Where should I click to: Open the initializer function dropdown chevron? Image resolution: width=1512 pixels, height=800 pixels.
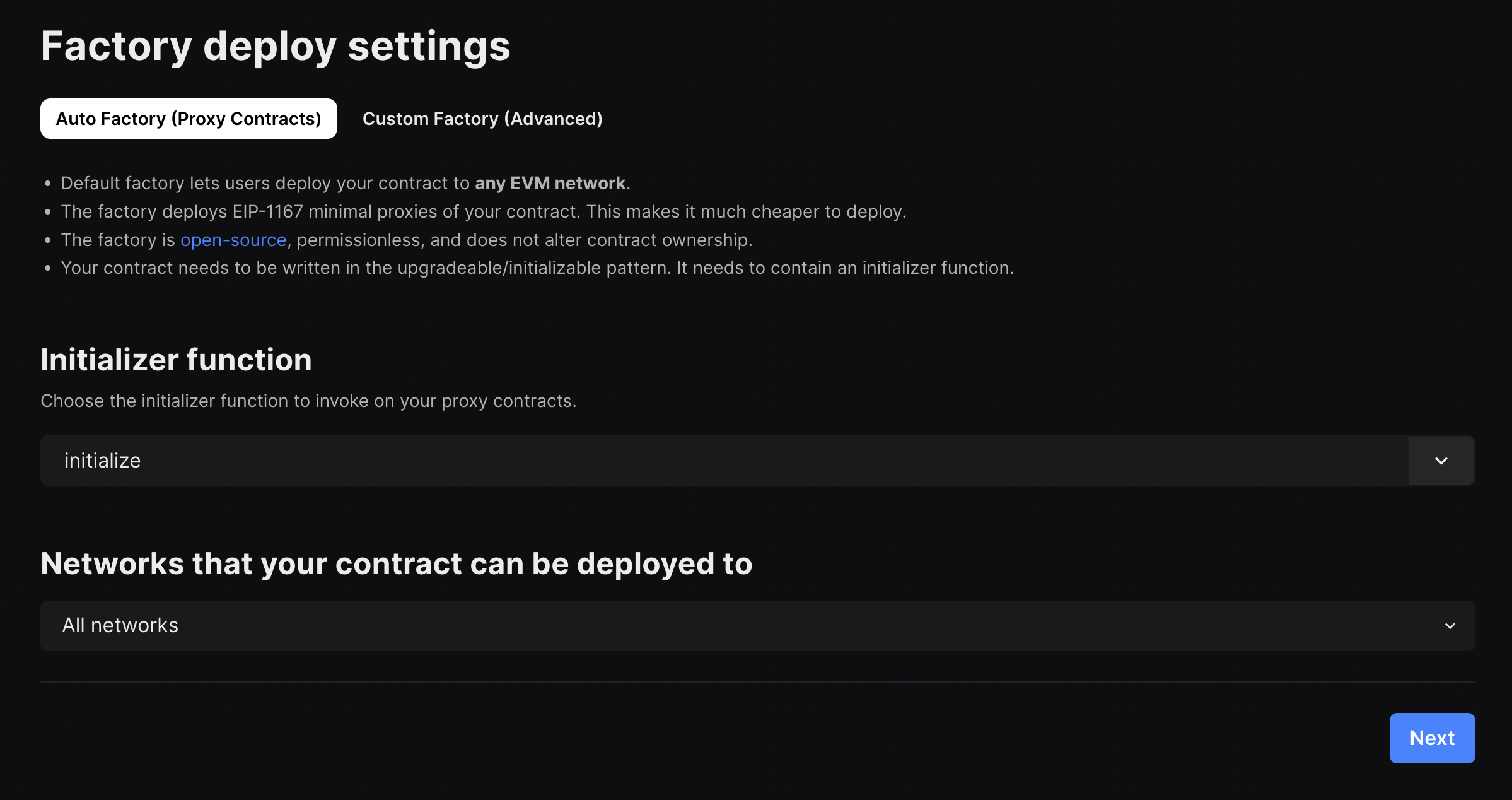1440,461
